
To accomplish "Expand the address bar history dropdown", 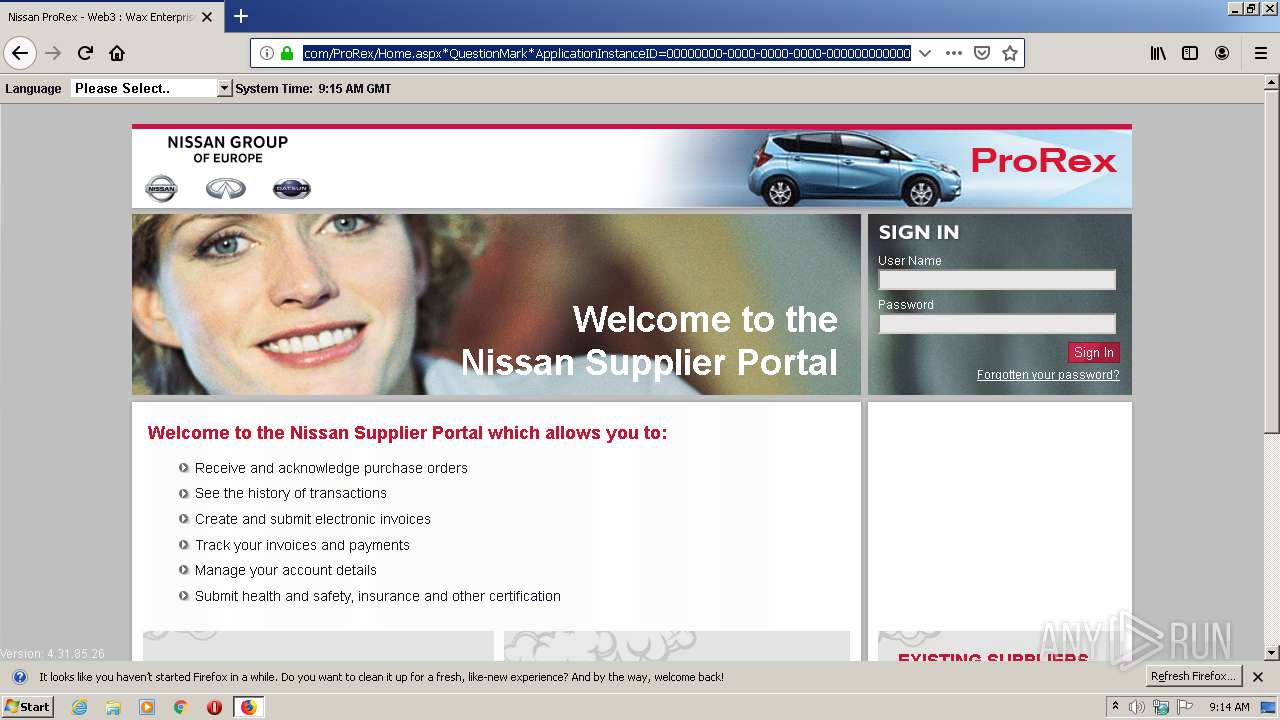I will click(925, 53).
